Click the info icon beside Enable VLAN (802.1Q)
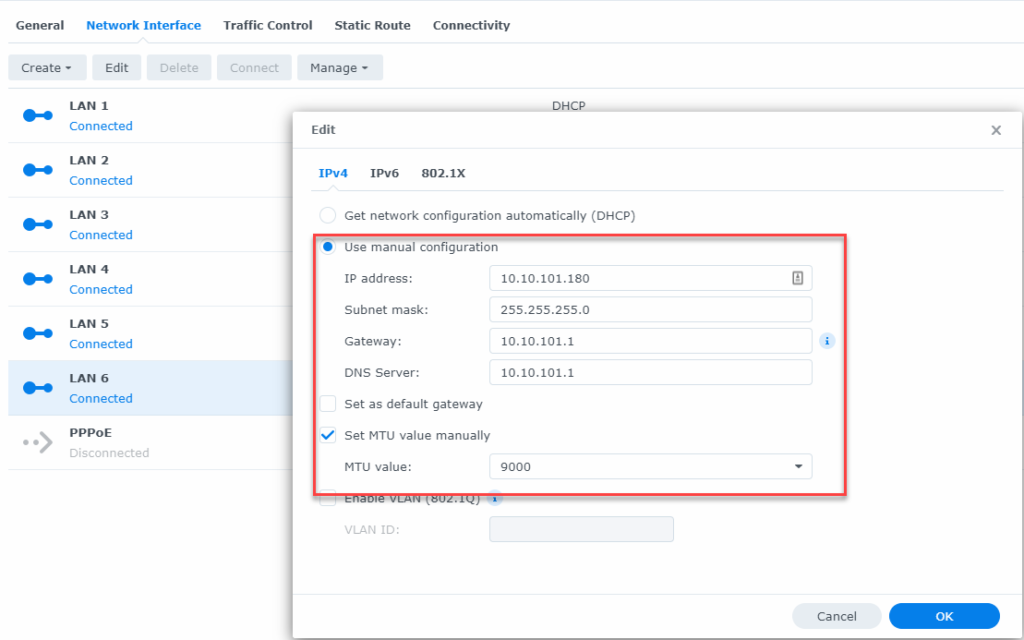Screen dimensions: 1024x640 pos(493,498)
